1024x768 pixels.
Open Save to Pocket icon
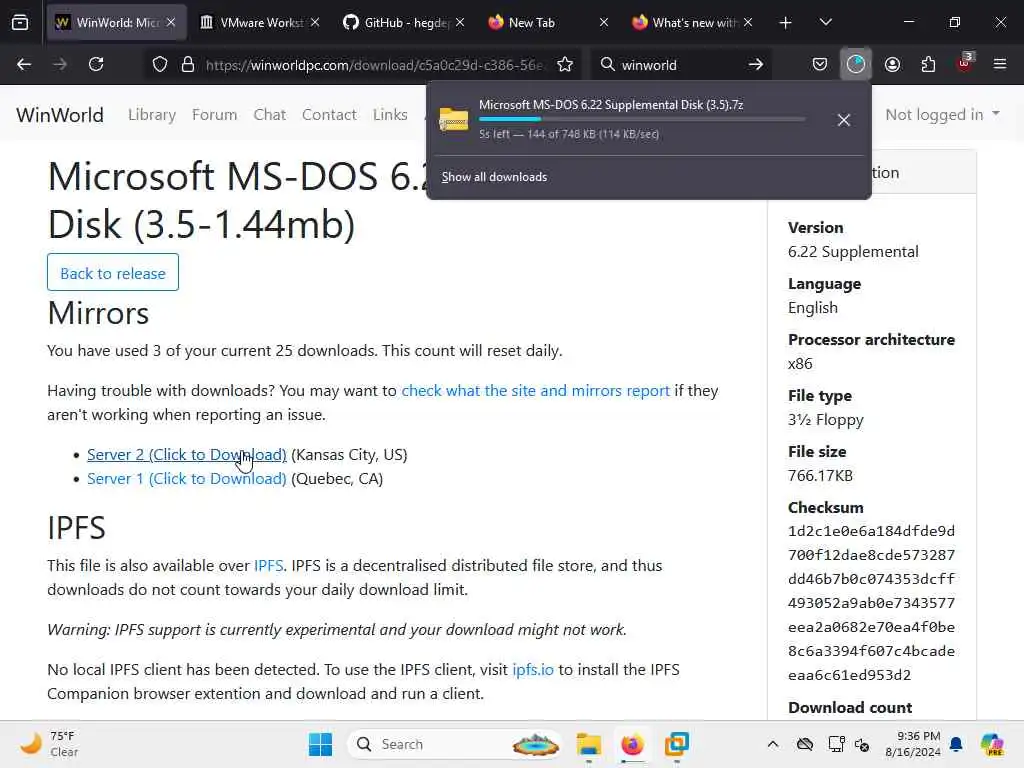click(x=820, y=64)
